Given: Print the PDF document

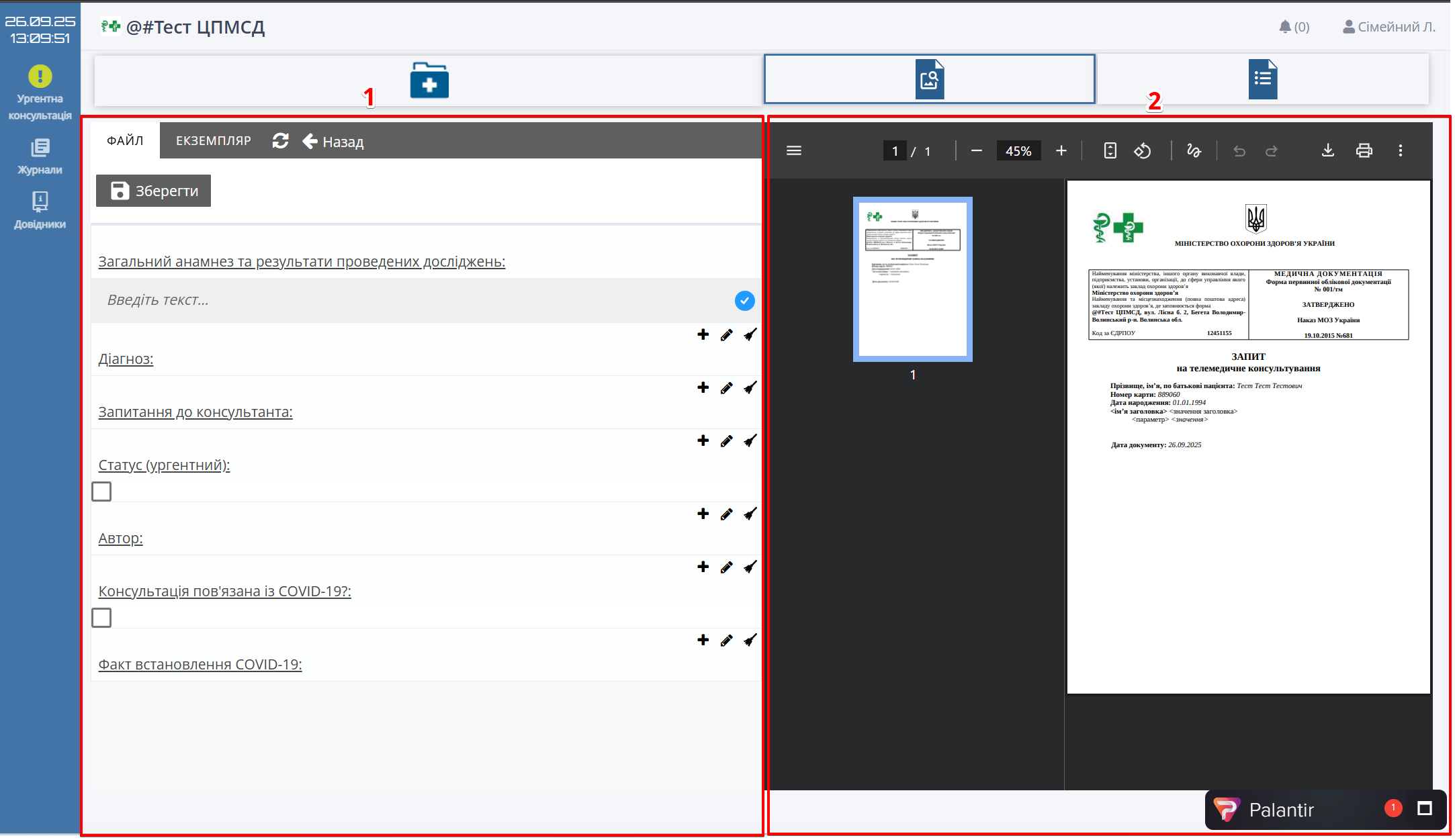Looking at the screenshot, I should (1364, 151).
